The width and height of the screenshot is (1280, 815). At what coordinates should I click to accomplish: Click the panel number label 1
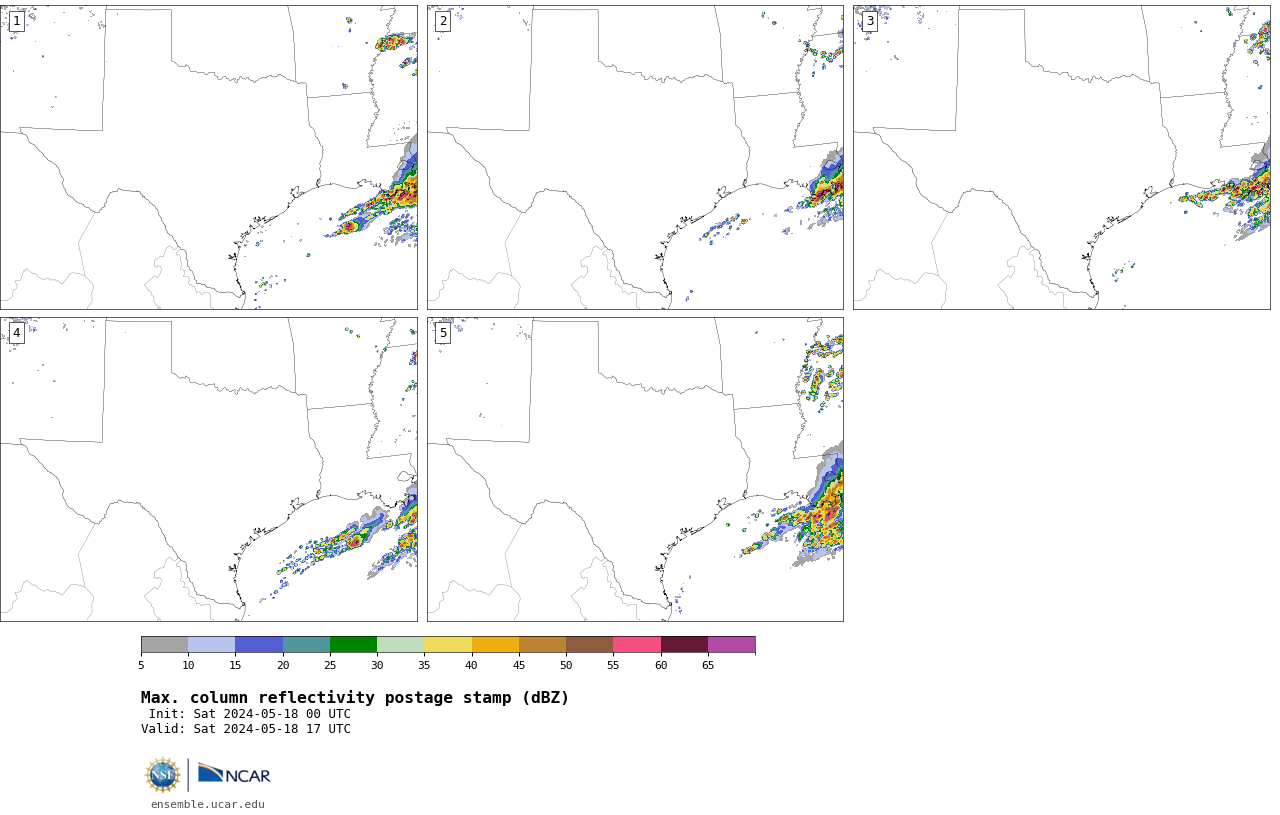(x=16, y=21)
